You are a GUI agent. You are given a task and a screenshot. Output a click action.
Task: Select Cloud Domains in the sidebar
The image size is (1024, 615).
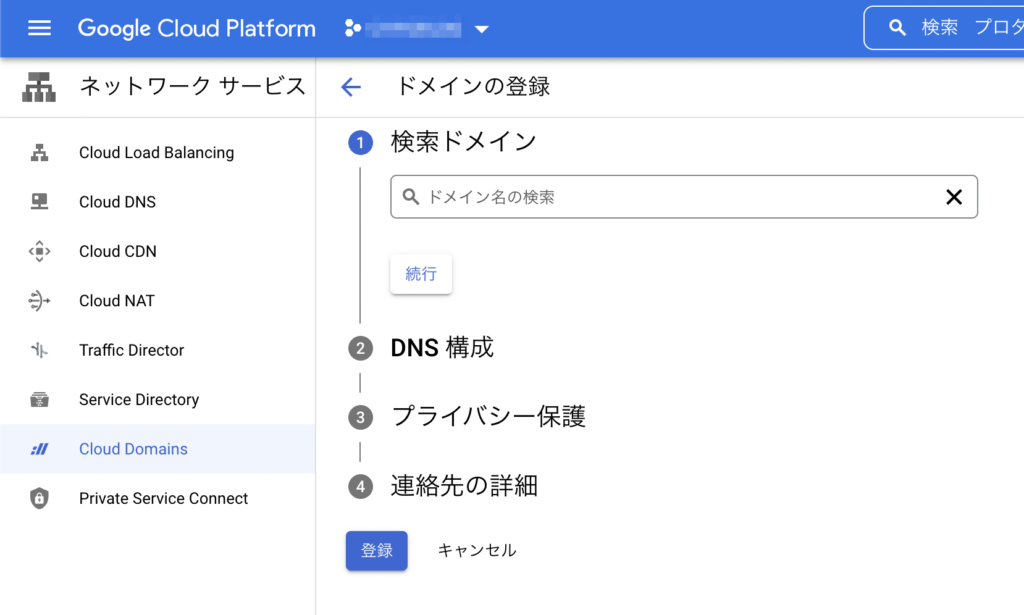click(x=133, y=448)
